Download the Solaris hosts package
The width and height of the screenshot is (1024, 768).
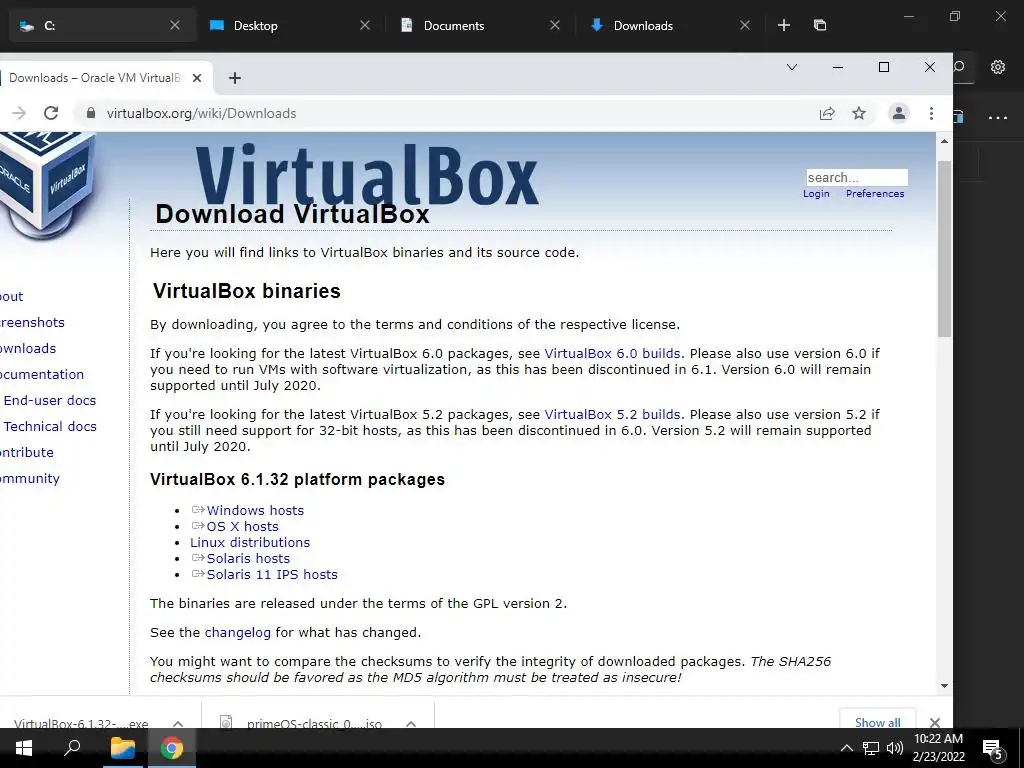tap(248, 558)
